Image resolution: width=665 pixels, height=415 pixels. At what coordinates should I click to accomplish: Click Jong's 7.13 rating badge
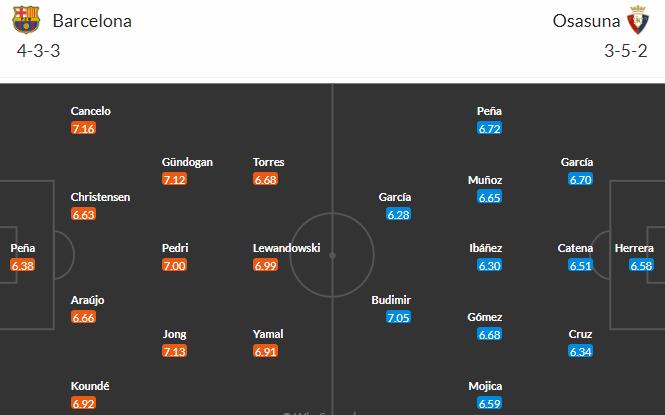(x=174, y=351)
